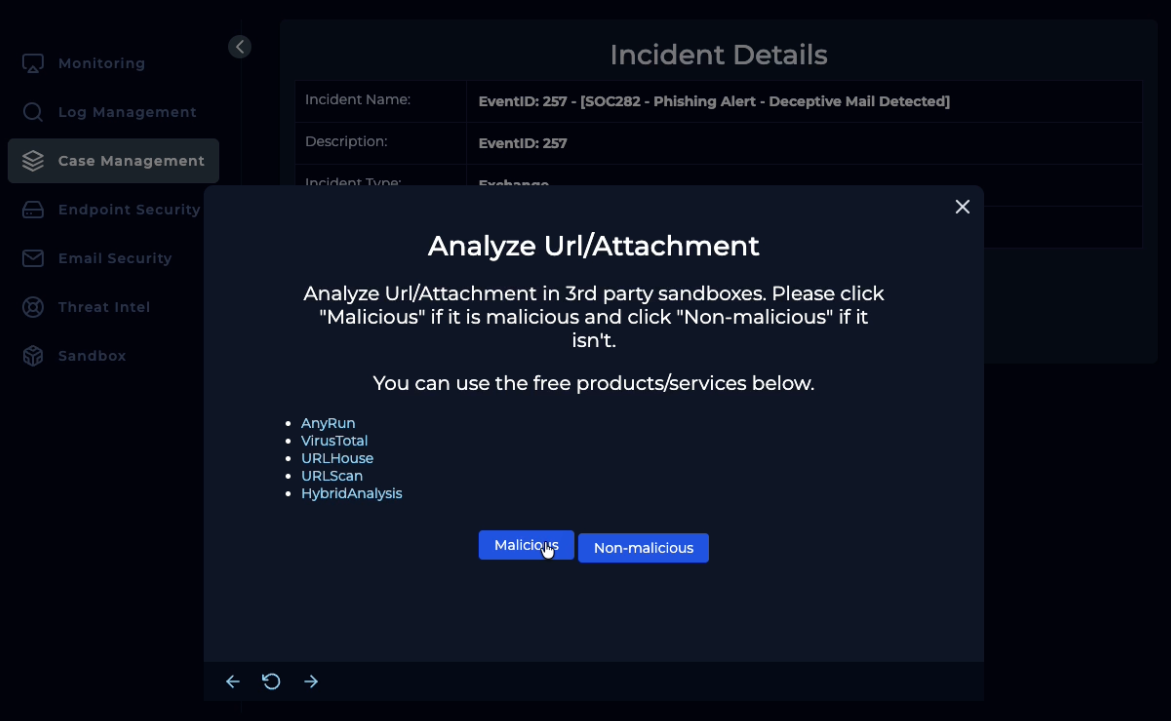This screenshot has width=1171, height=721.
Task: Collapse the sidebar with the chevron button
Action: pyautogui.click(x=239, y=47)
